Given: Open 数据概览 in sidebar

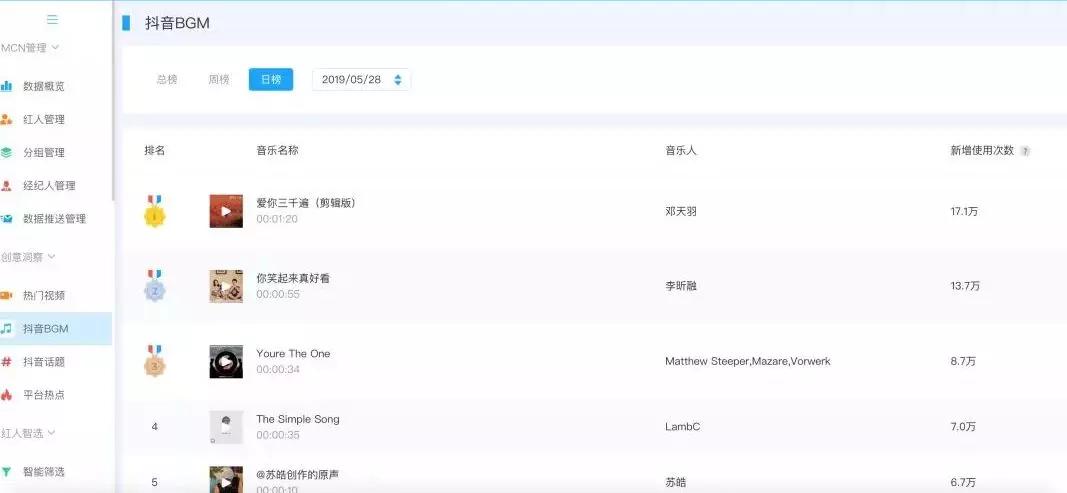Looking at the screenshot, I should click(x=44, y=86).
